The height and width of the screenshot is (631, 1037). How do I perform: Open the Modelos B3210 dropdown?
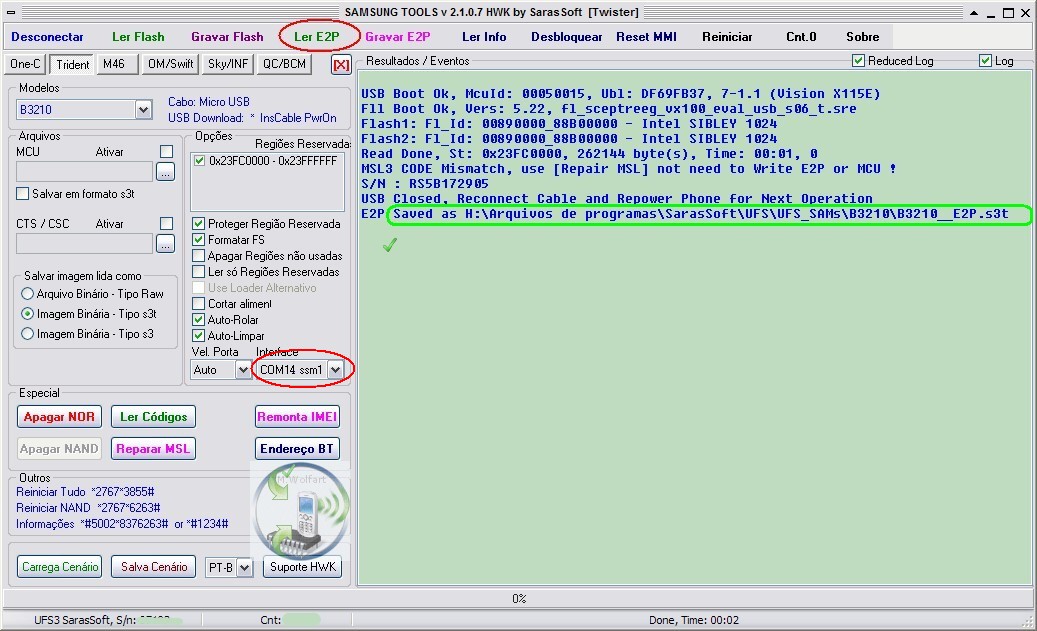click(143, 109)
